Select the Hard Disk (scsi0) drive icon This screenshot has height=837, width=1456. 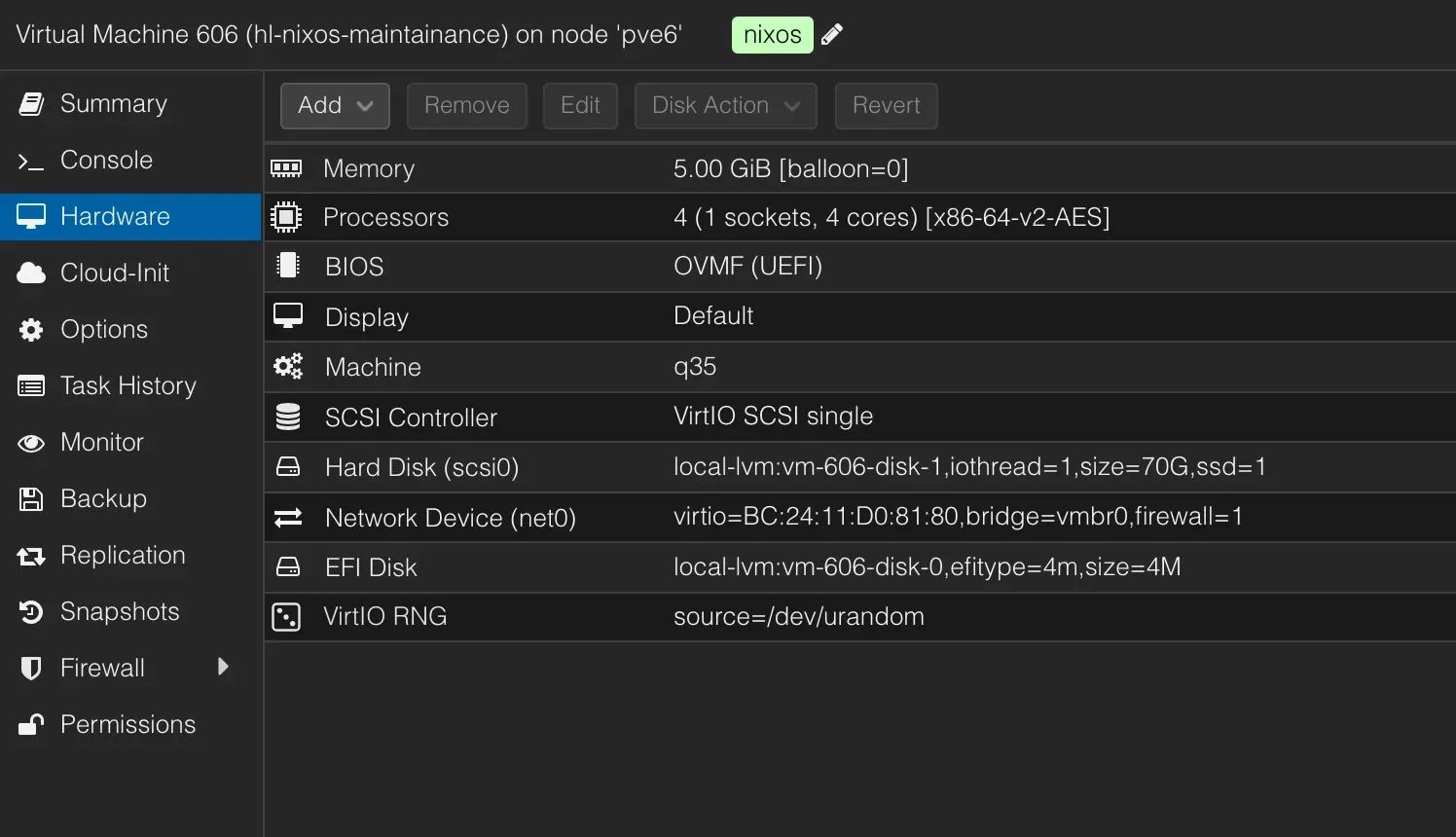click(287, 466)
